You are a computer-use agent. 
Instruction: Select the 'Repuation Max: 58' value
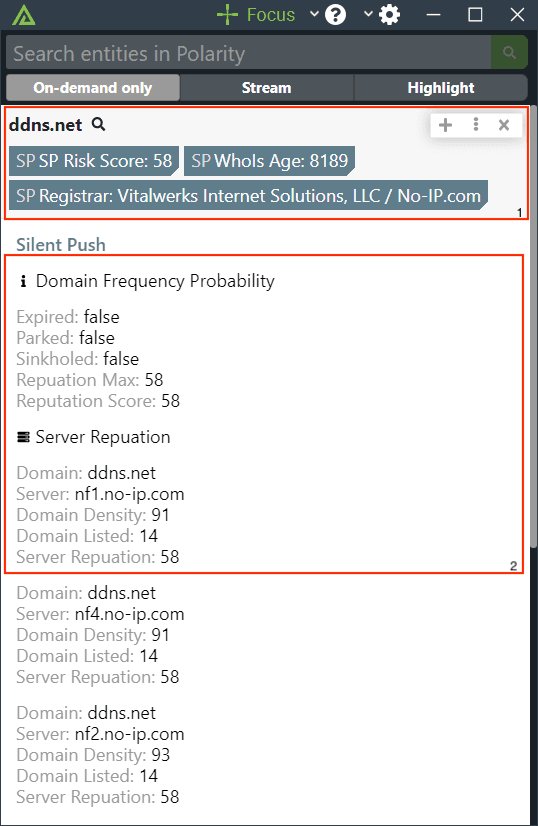tap(154, 380)
